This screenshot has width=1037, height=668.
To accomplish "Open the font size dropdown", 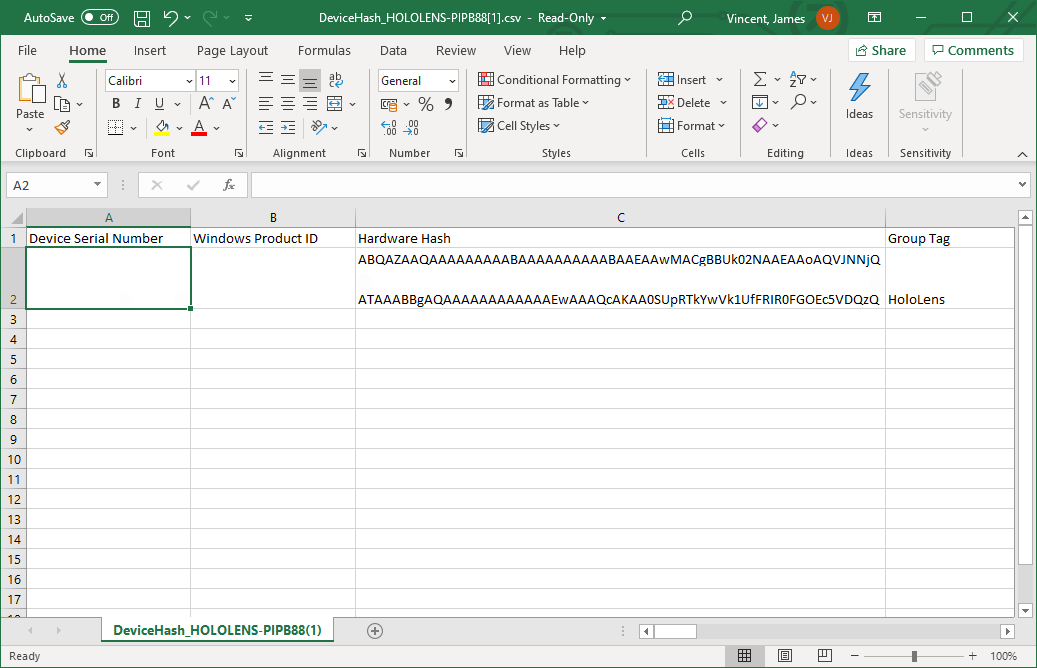I will (232, 81).
